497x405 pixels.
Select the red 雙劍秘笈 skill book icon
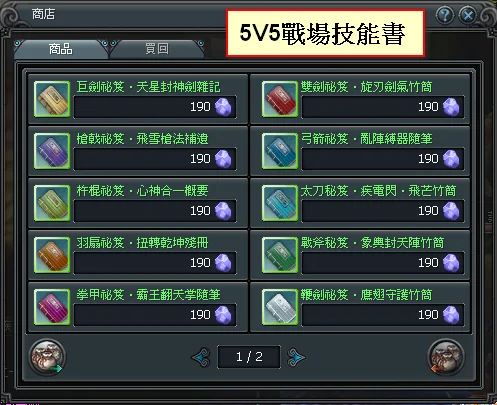[x=280, y=99]
